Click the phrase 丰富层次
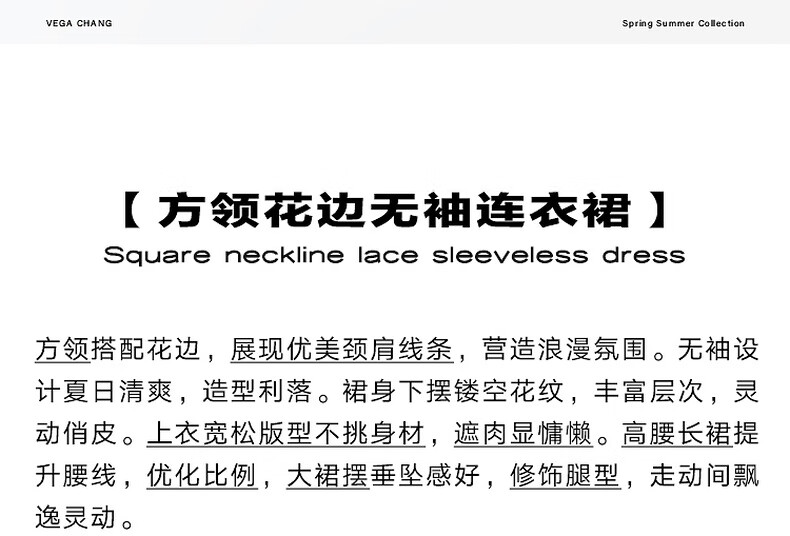Viewport: 790px width, 536px height. pos(649,391)
